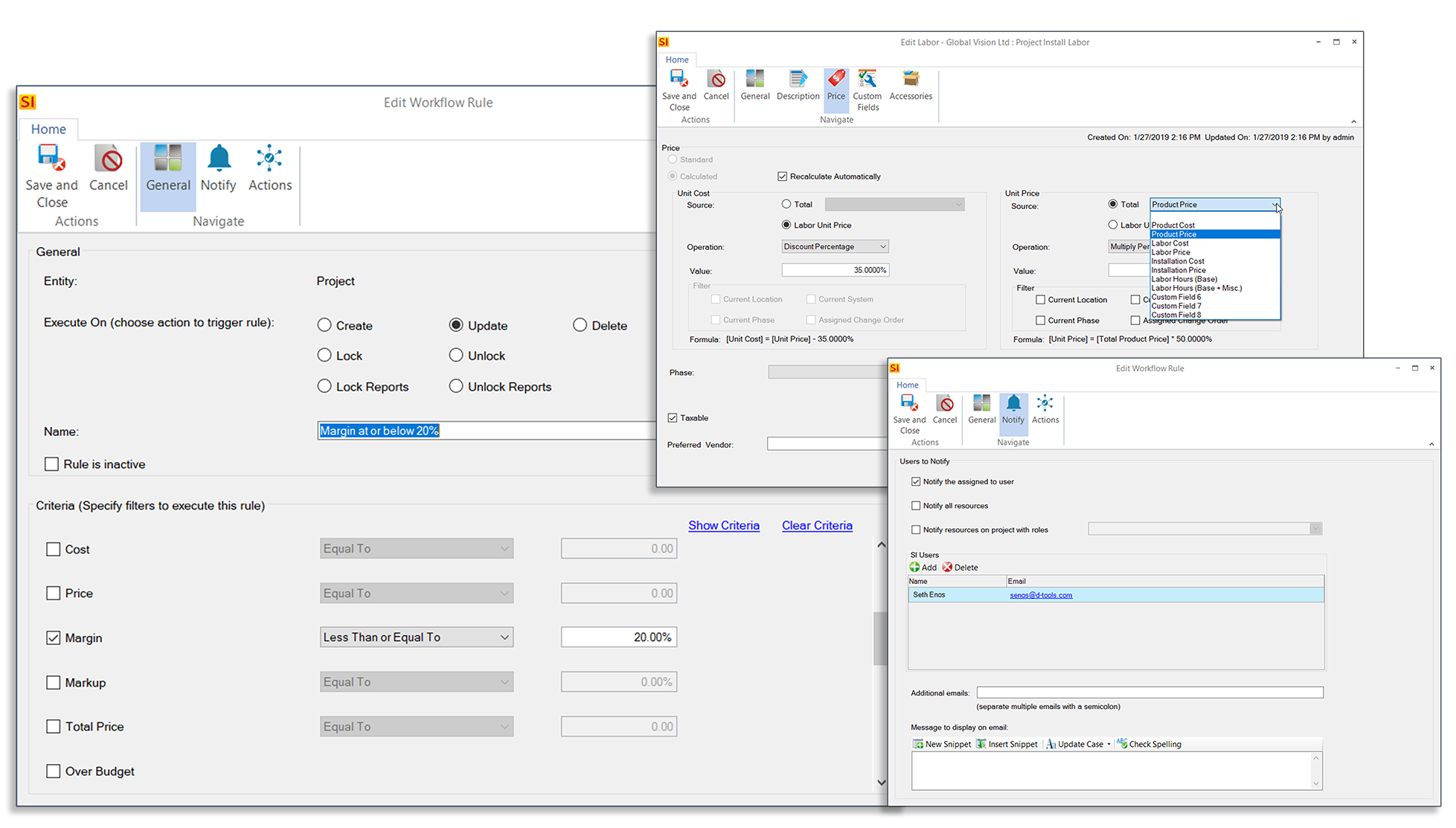
Task: Toggle Taxable checkbox in Edit Labor
Action: click(673, 418)
